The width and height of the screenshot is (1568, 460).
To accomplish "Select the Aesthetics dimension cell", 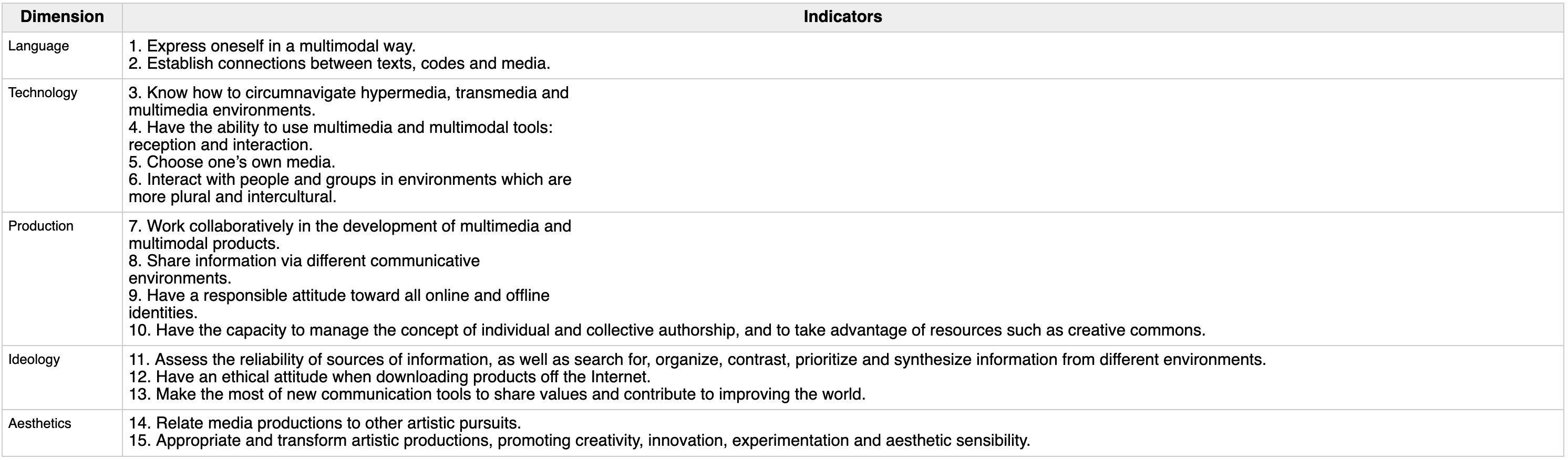I will click(39, 423).
